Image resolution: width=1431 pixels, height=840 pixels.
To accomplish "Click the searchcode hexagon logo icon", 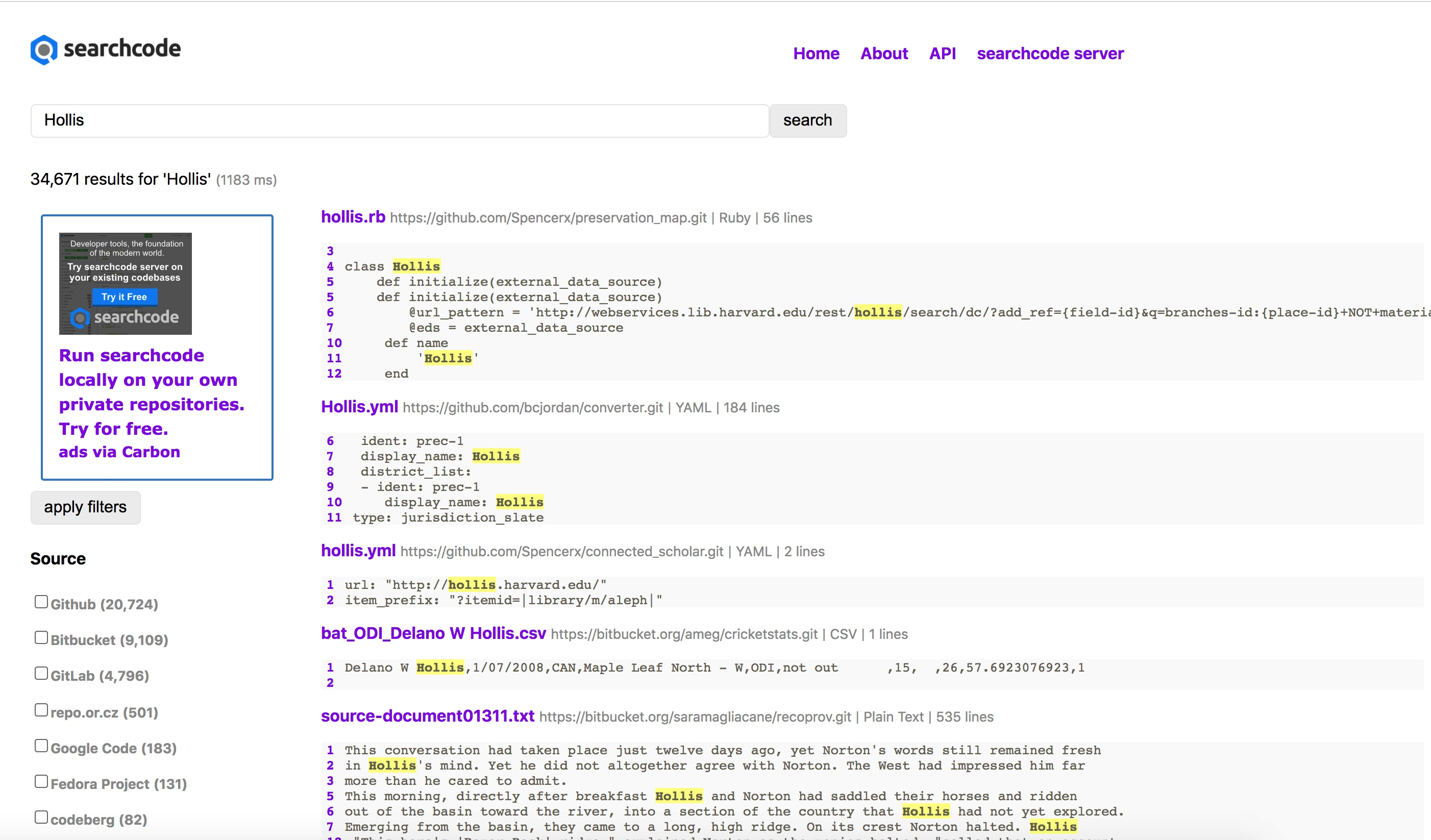I will [x=44, y=50].
